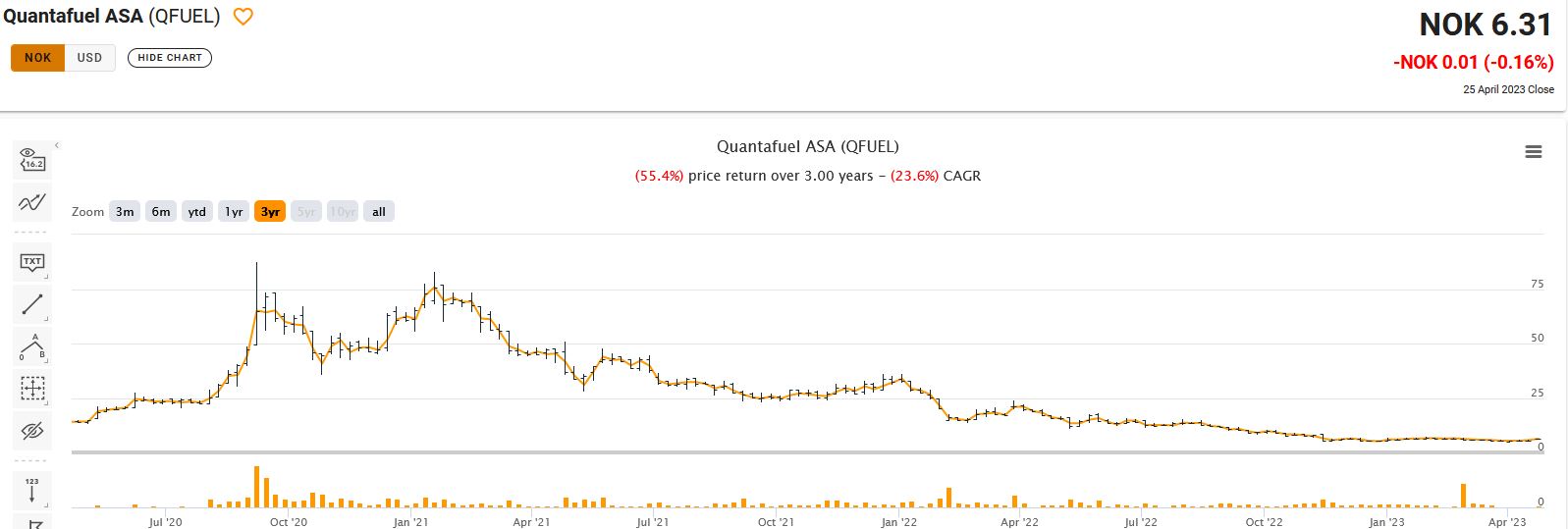Select the line segment drawing tool
Screen dimensions: 1568x529
pyautogui.click(x=32, y=305)
